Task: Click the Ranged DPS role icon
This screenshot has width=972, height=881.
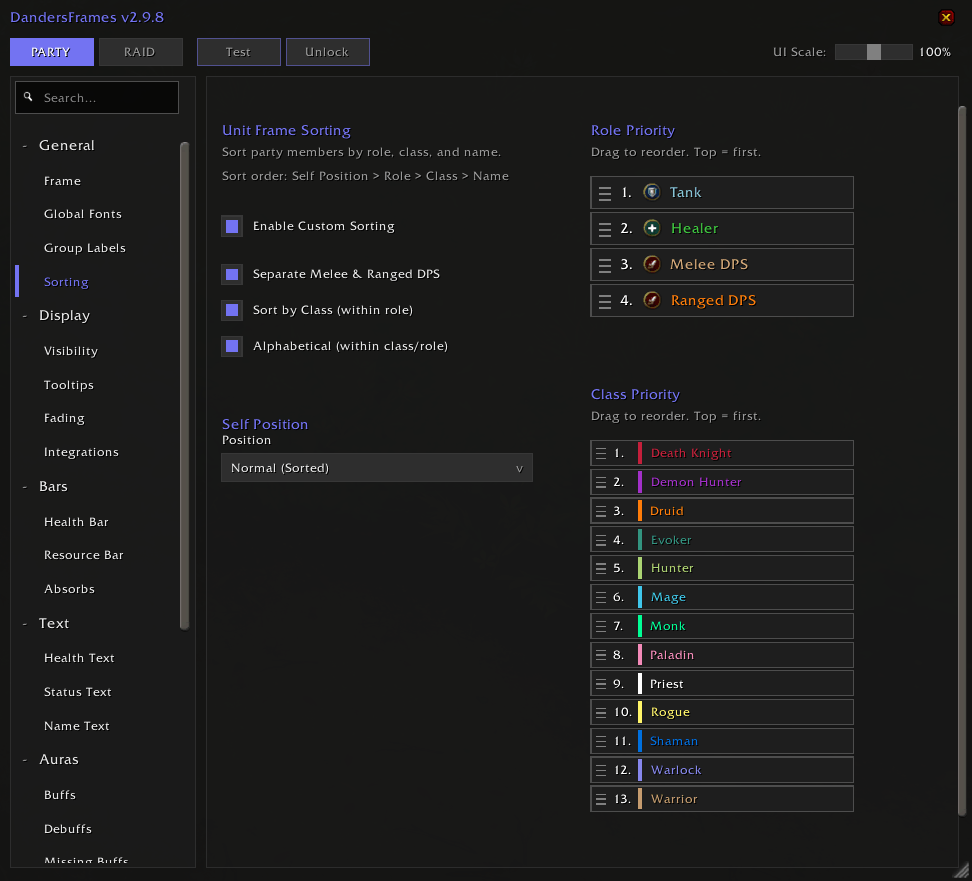Action: click(652, 300)
